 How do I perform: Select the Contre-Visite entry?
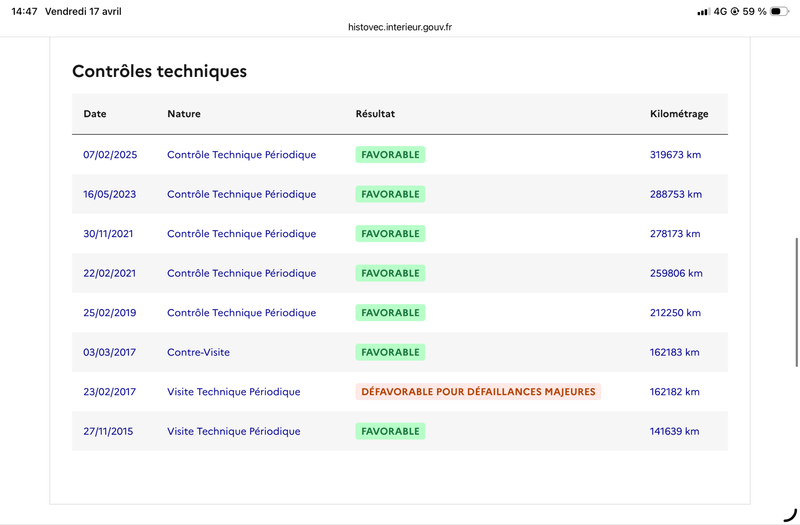[198, 352]
